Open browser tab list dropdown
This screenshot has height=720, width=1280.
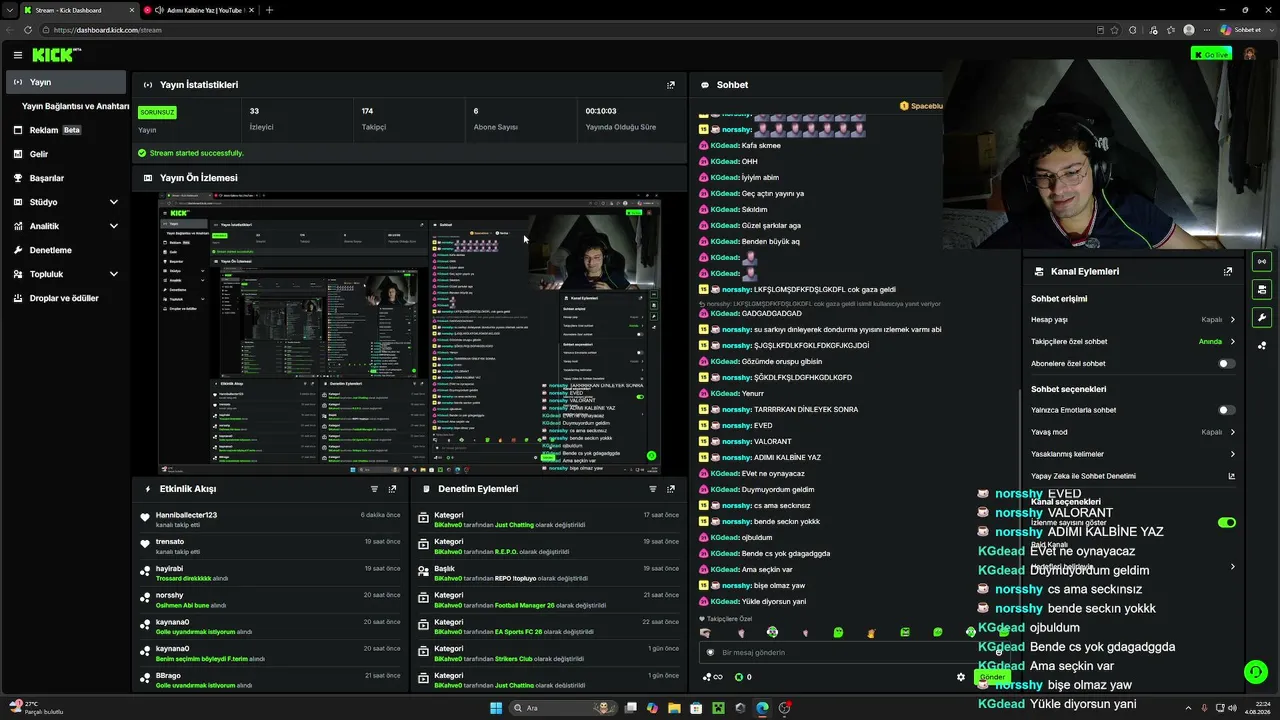point(10,10)
